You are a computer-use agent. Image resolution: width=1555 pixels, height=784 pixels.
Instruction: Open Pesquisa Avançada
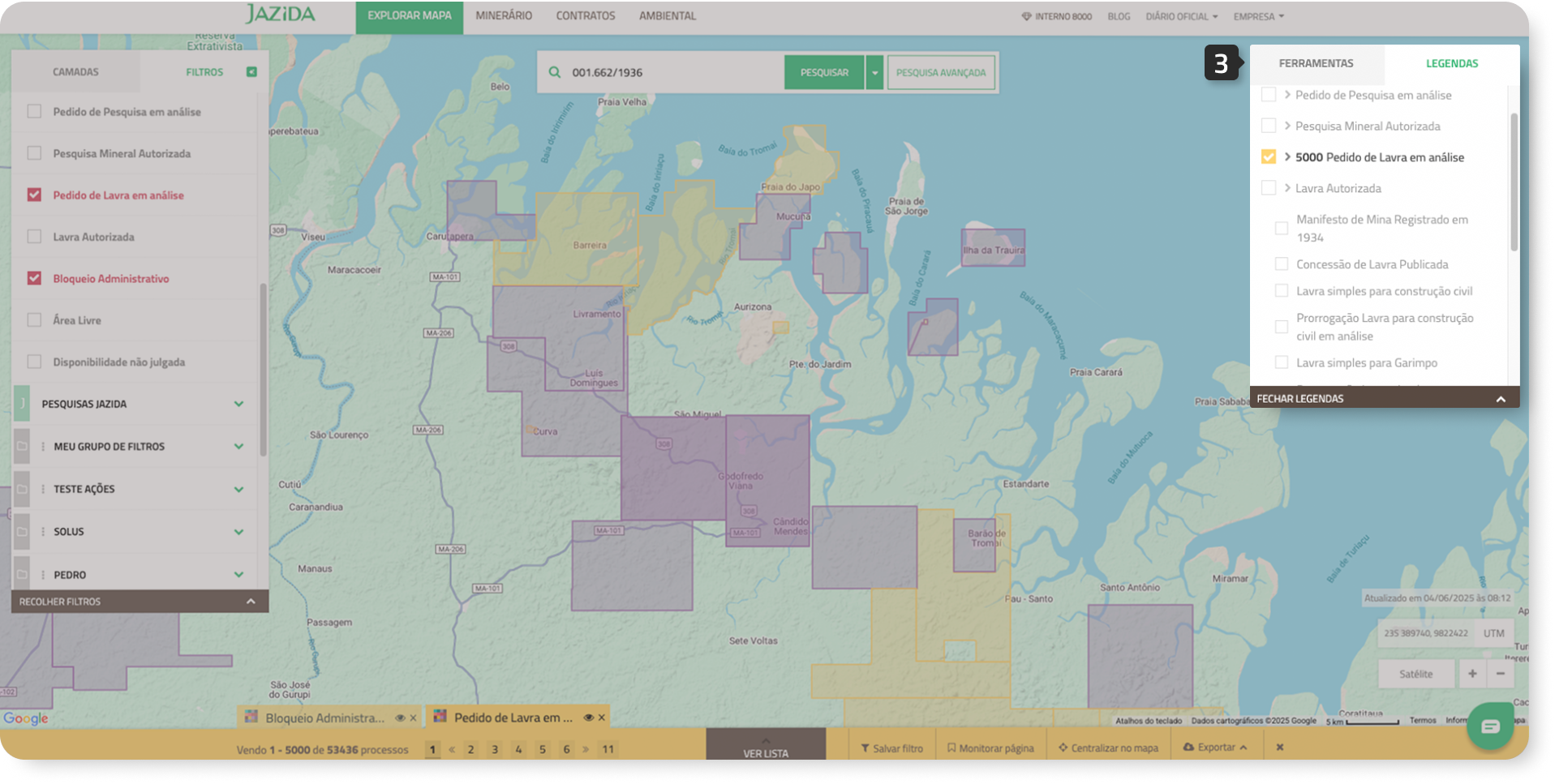click(941, 72)
